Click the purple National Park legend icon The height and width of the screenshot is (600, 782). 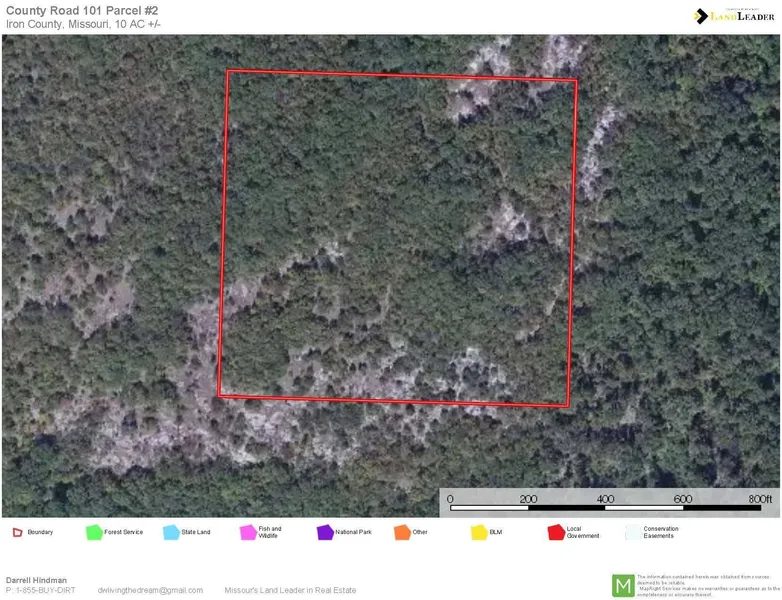point(325,532)
